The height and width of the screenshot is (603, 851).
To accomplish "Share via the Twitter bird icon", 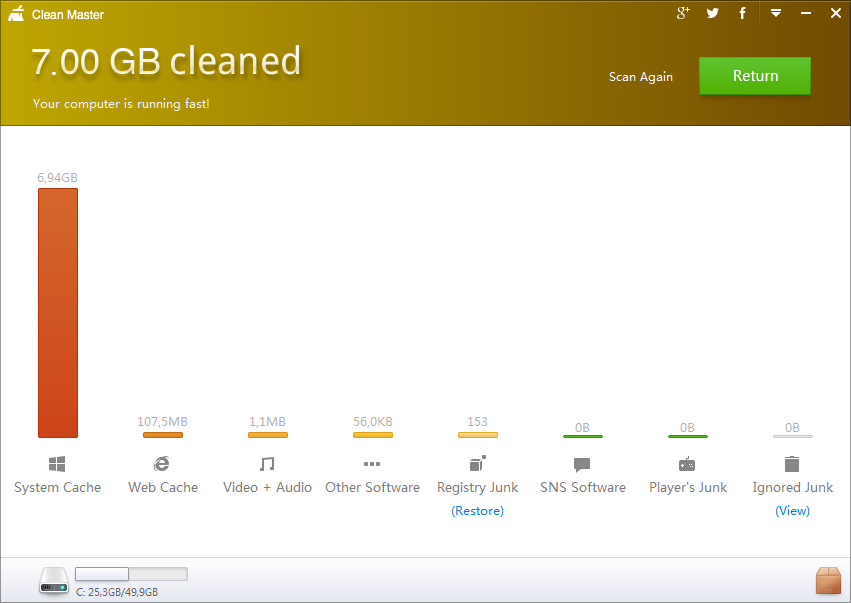I will (x=713, y=13).
